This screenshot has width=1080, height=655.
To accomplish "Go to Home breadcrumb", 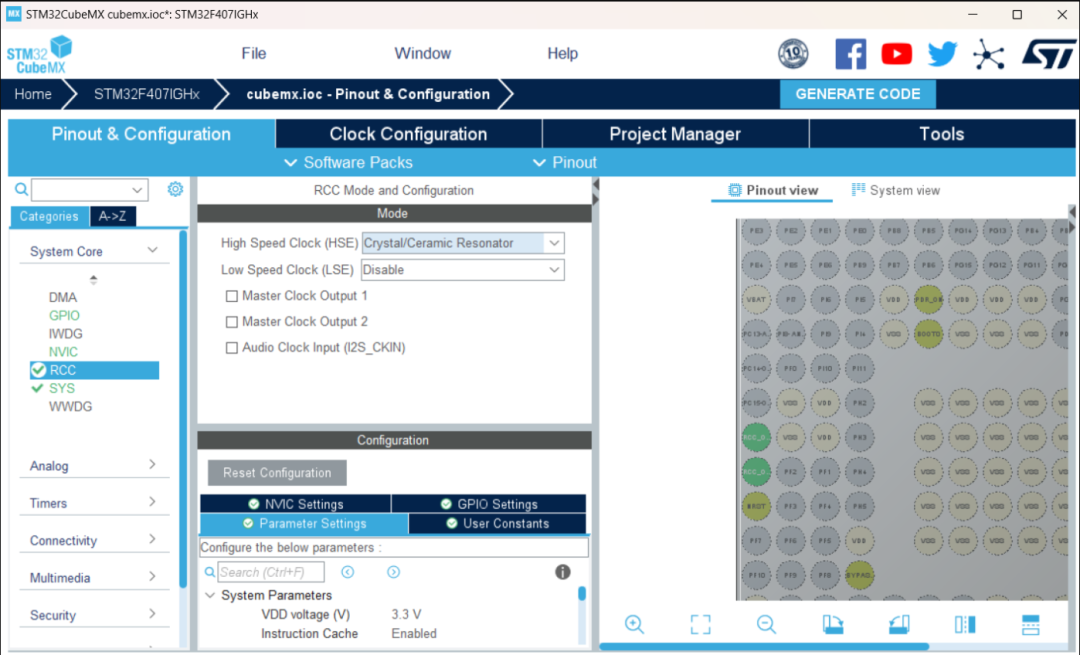I will [x=33, y=94].
